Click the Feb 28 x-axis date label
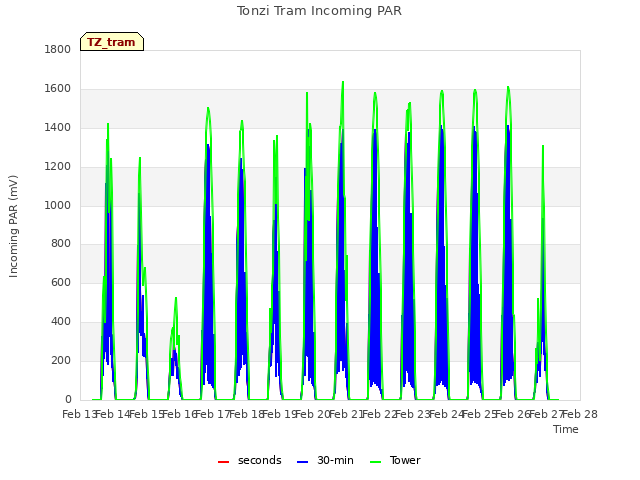 coord(580,414)
